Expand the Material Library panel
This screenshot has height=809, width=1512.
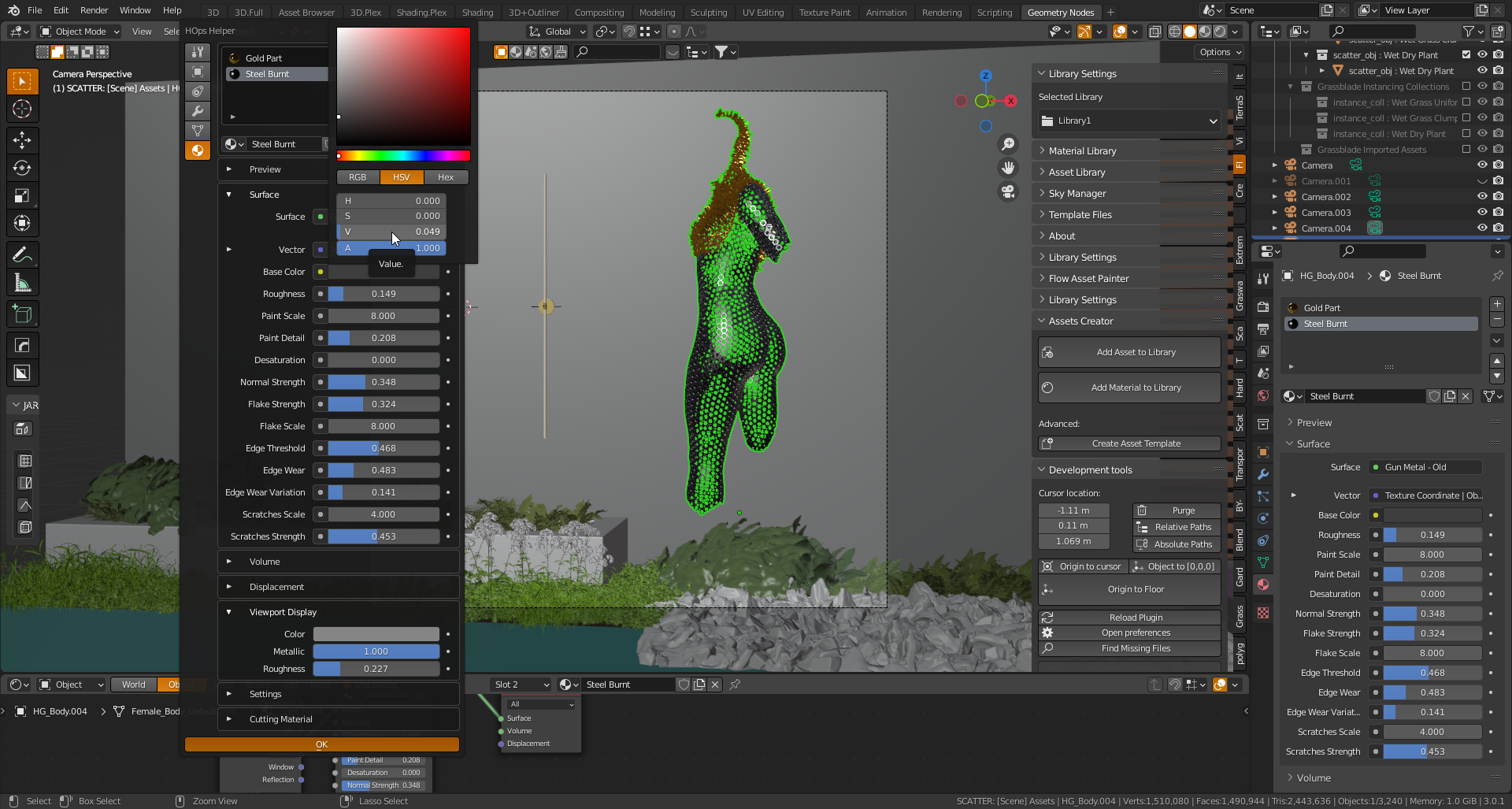pyautogui.click(x=1082, y=150)
